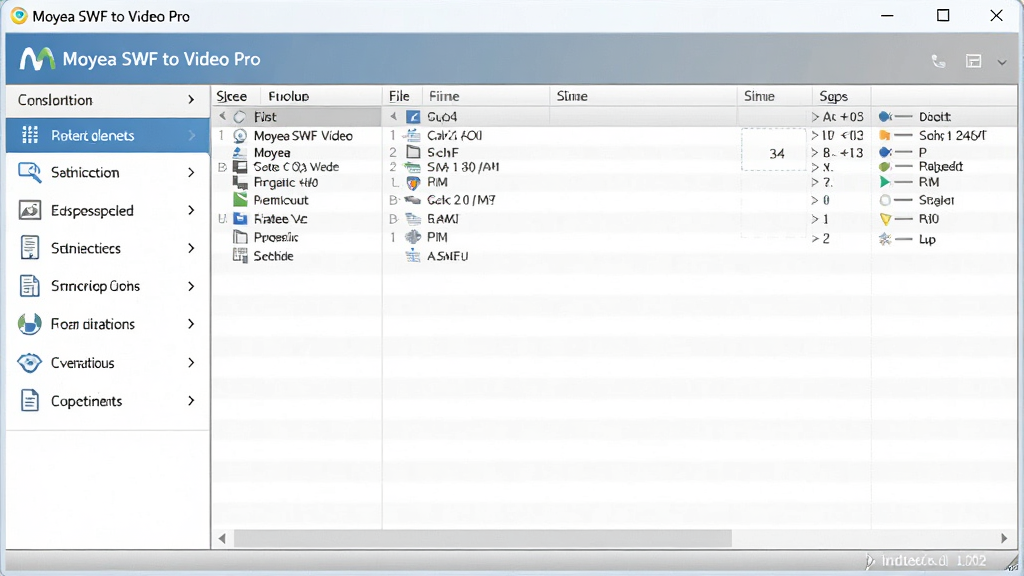Screen dimensions: 1024x576
Task: Click the Cveratious eye icon
Action: 29,362
